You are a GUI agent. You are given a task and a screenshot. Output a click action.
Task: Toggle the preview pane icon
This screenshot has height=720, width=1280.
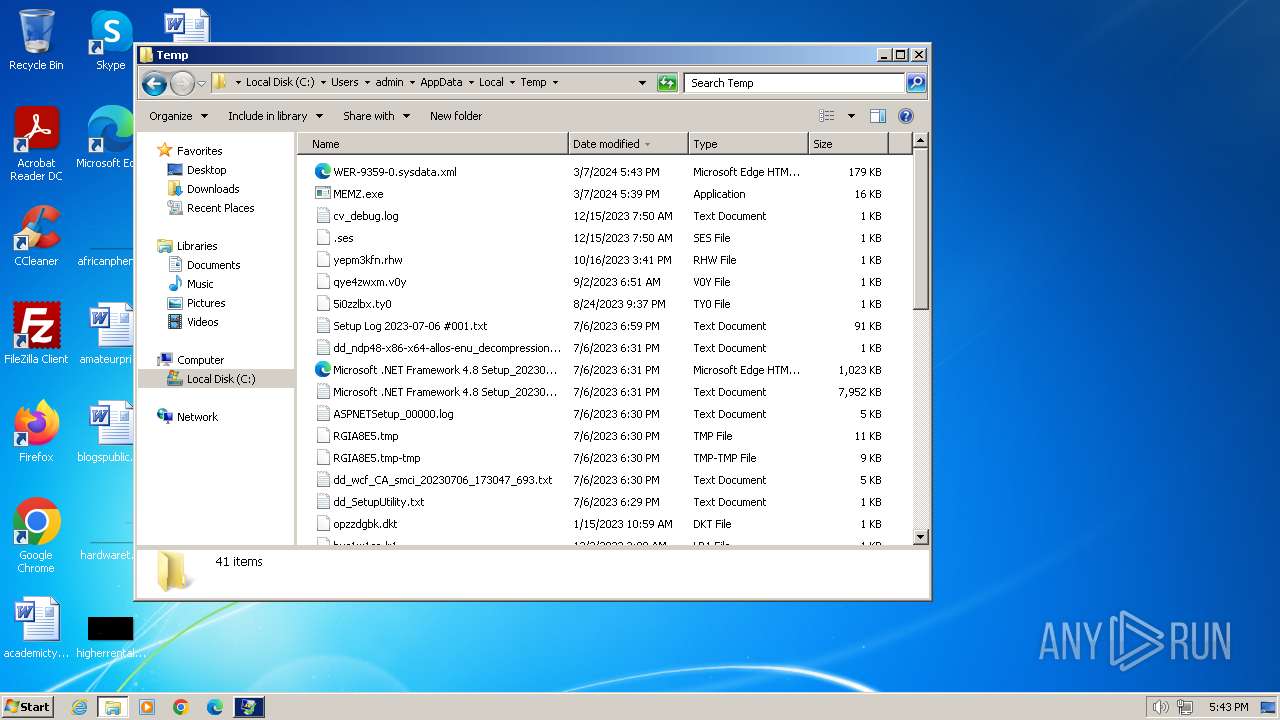[877, 116]
